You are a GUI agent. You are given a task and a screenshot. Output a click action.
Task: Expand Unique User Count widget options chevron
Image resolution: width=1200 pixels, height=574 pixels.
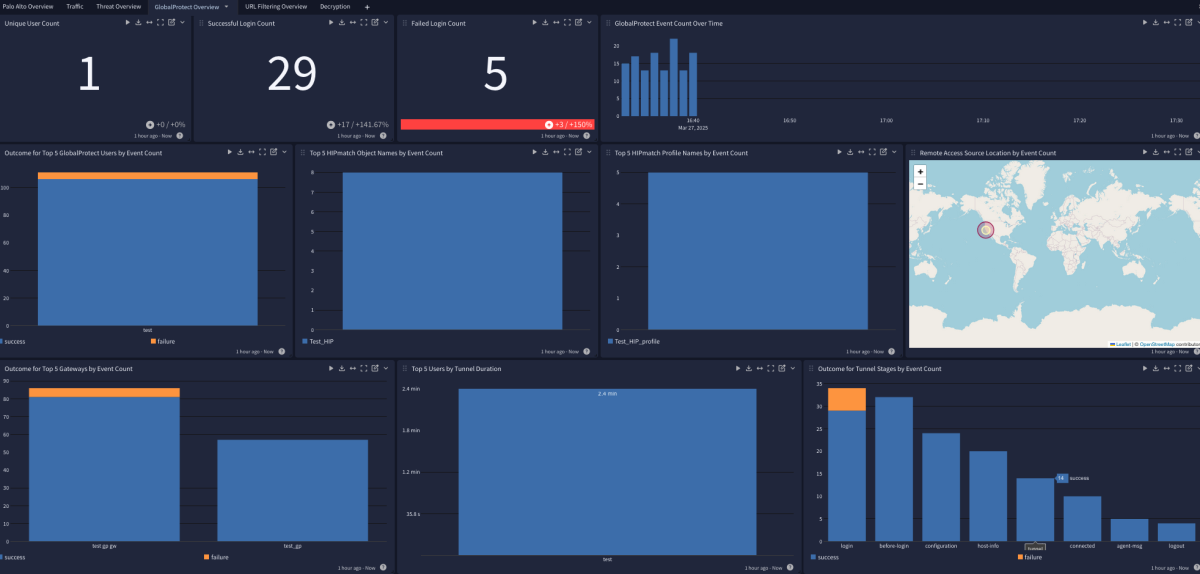[182, 22]
